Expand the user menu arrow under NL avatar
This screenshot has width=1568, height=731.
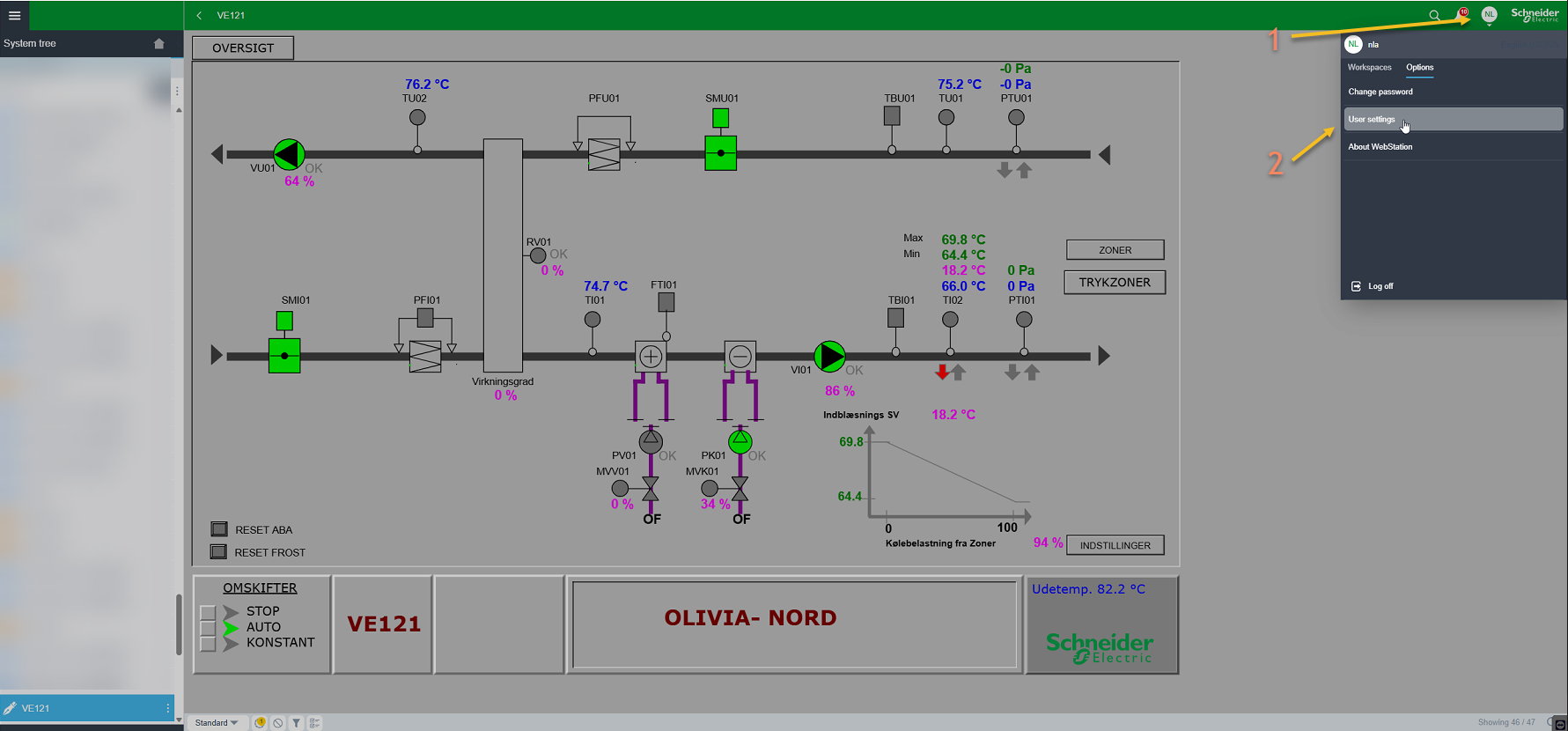(x=1489, y=25)
